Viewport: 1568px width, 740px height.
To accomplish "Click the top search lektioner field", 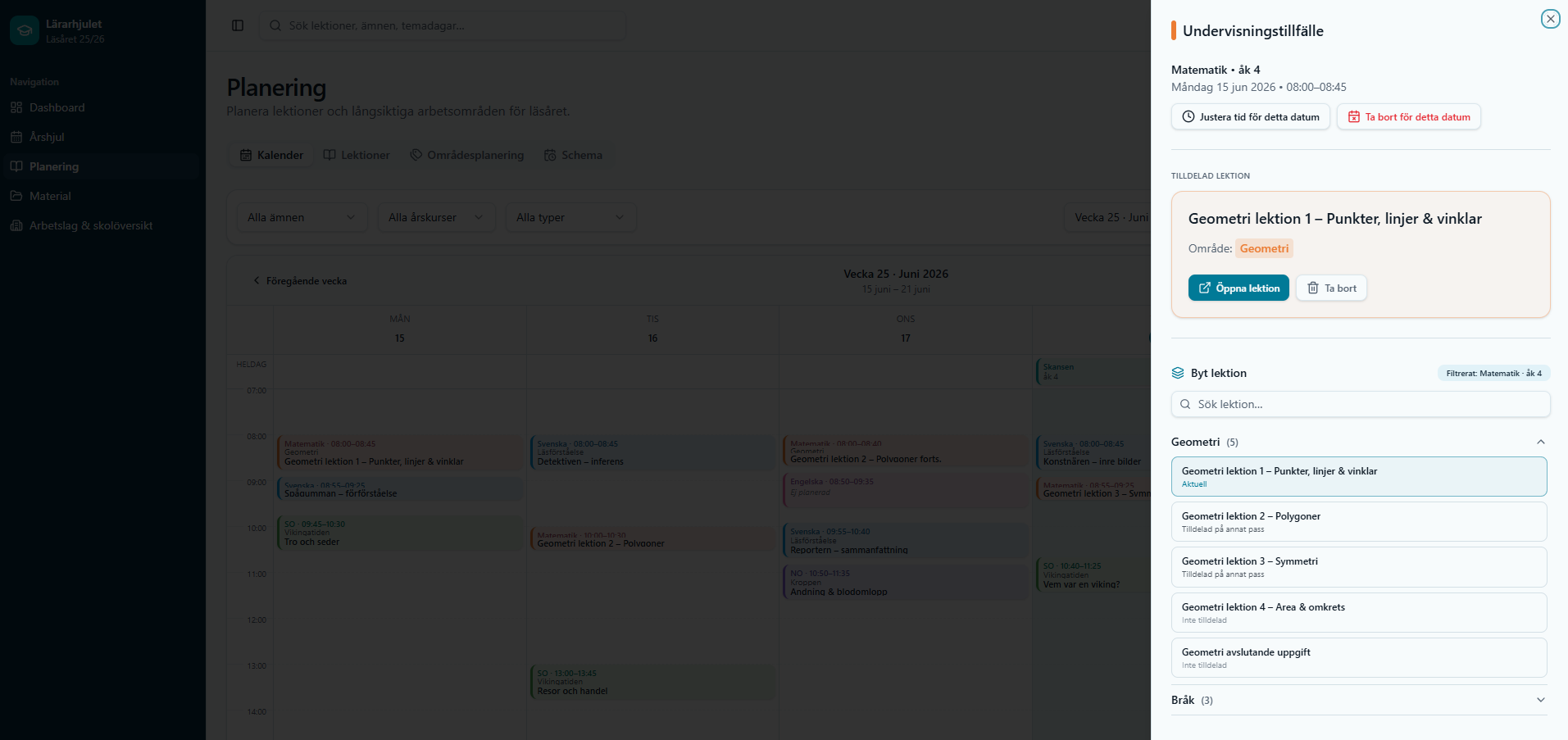I will click(443, 25).
